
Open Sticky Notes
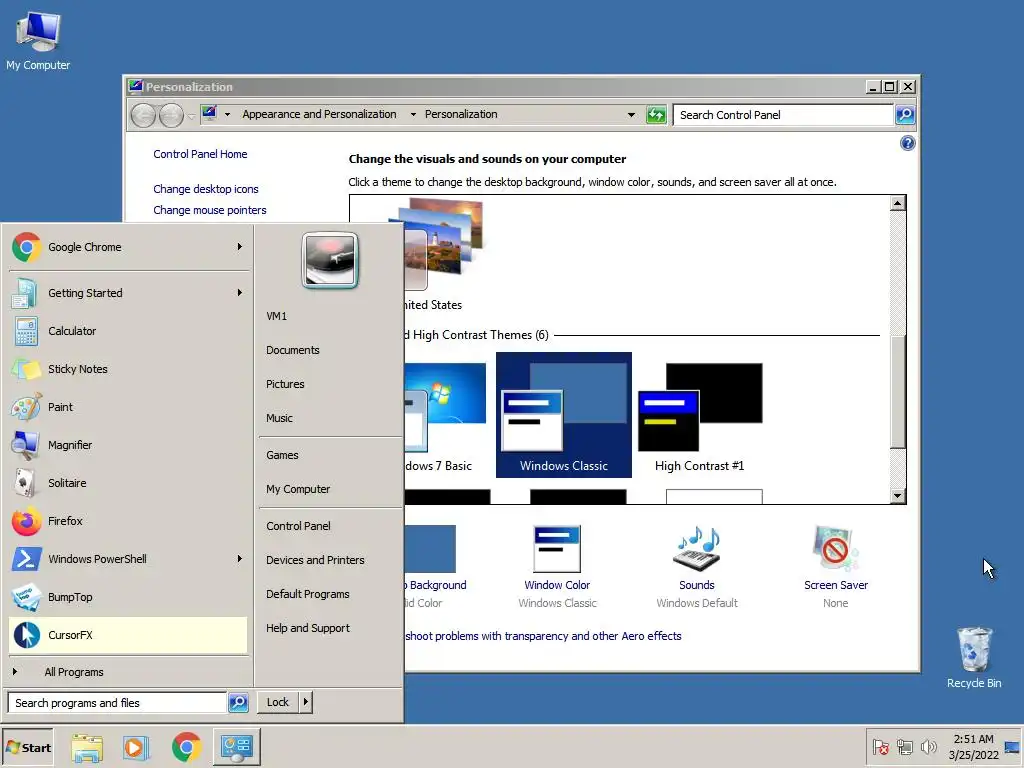127,369
